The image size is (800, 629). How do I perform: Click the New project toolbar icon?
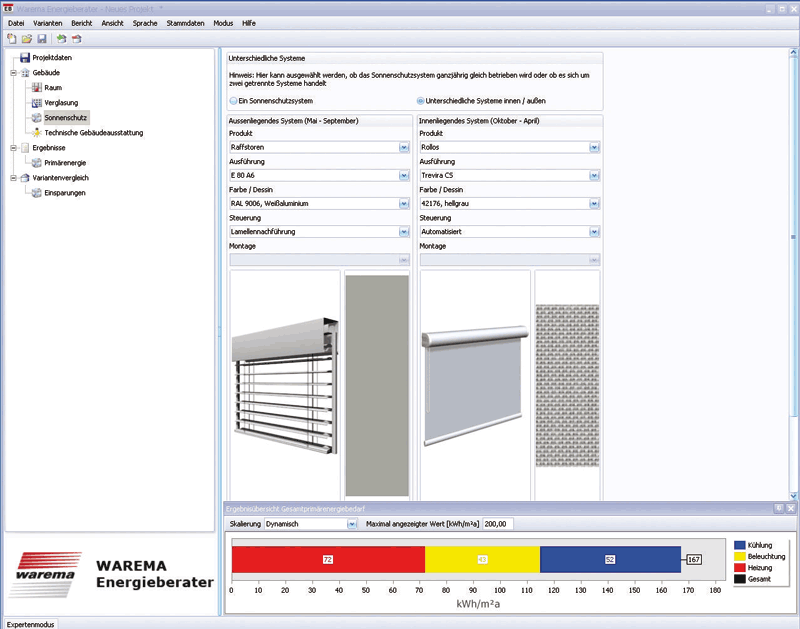(12, 39)
